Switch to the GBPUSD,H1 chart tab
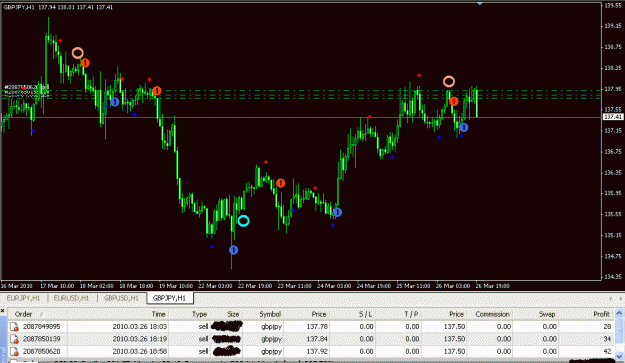Viewport: 625px width, 363px height. click(x=121, y=298)
